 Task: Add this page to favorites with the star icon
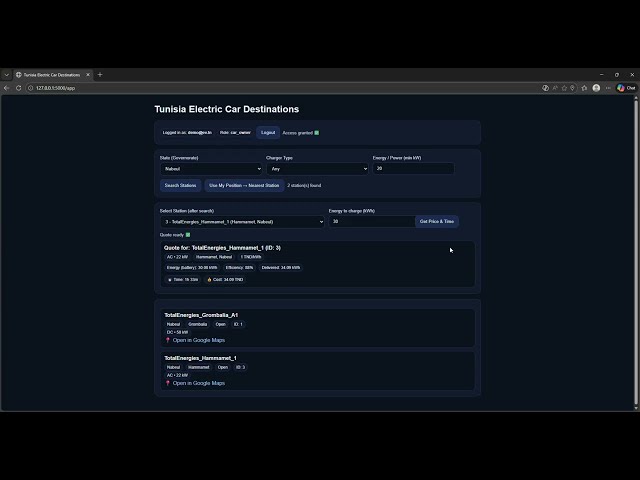click(564, 88)
